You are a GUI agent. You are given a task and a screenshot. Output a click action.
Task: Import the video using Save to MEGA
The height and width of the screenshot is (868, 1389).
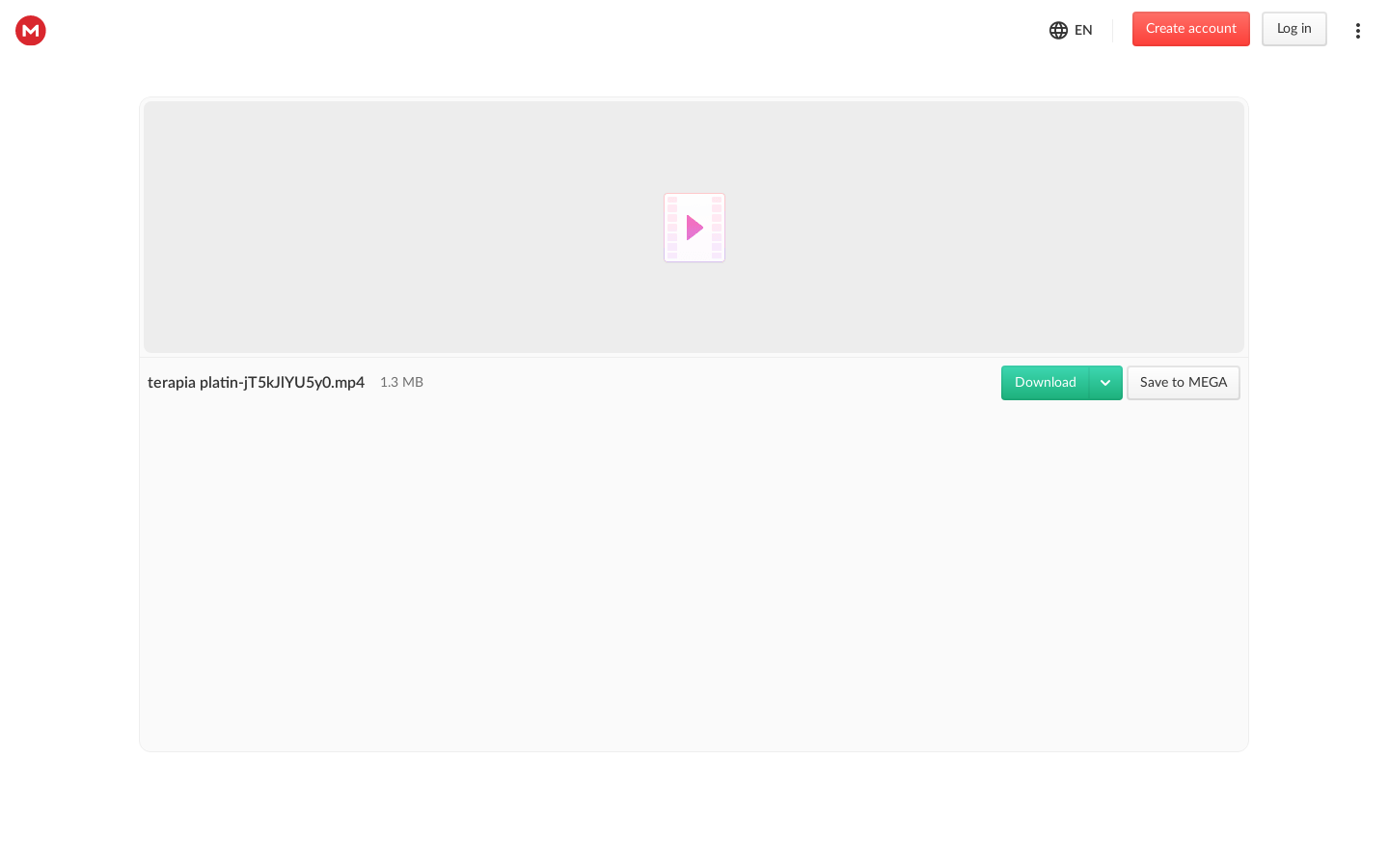tap(1183, 383)
